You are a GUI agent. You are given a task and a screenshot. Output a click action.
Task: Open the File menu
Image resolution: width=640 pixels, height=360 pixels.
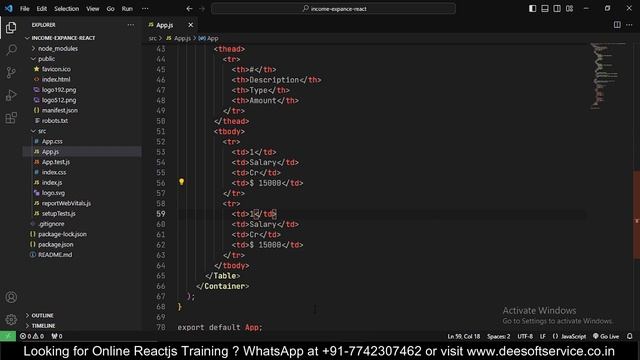pyautogui.click(x=24, y=9)
